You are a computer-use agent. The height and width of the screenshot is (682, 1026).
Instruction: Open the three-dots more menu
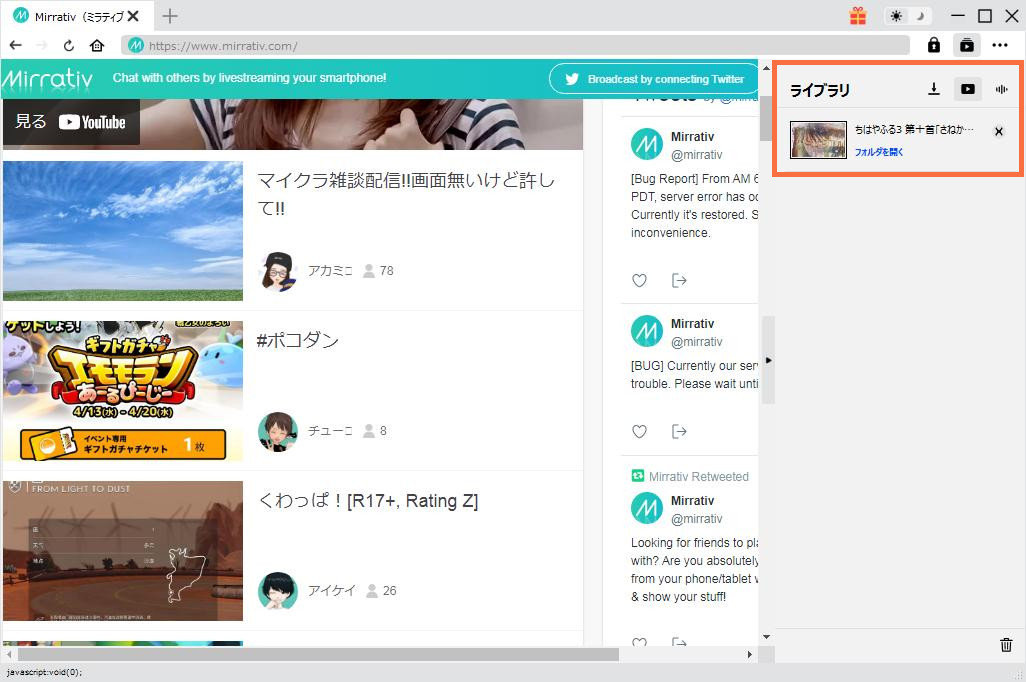click(x=1000, y=45)
